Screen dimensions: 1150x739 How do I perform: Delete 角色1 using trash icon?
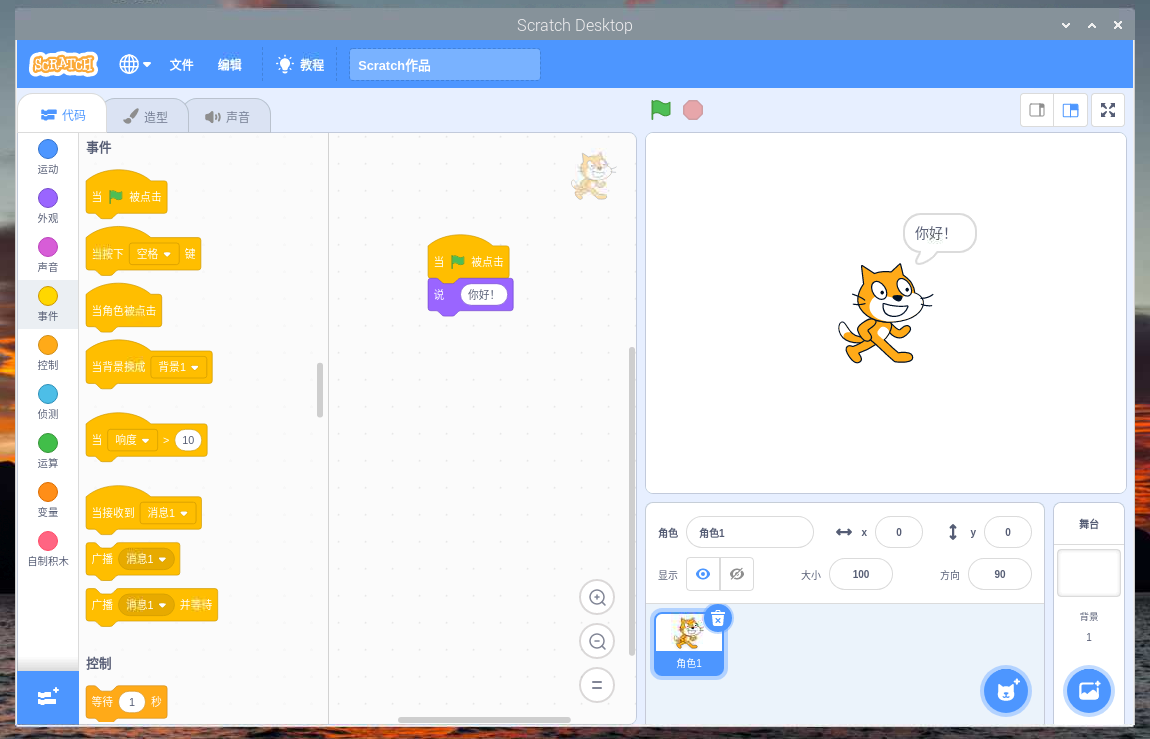718,618
